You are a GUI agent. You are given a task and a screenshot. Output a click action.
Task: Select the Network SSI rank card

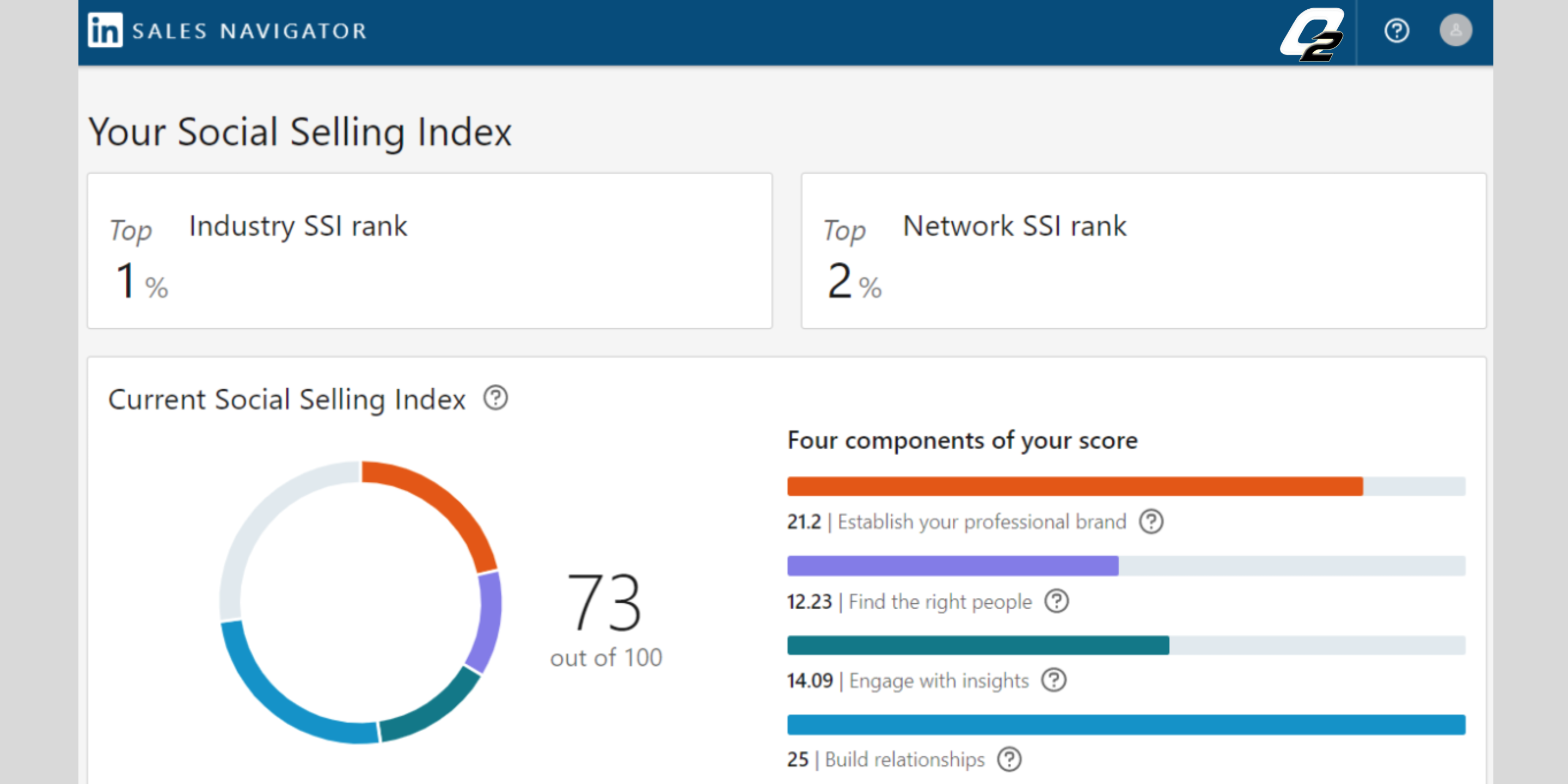(x=1144, y=251)
